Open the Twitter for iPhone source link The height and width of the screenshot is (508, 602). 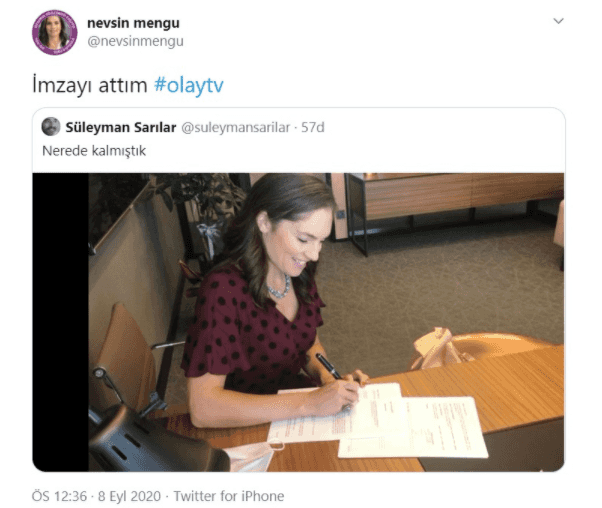coord(229,496)
